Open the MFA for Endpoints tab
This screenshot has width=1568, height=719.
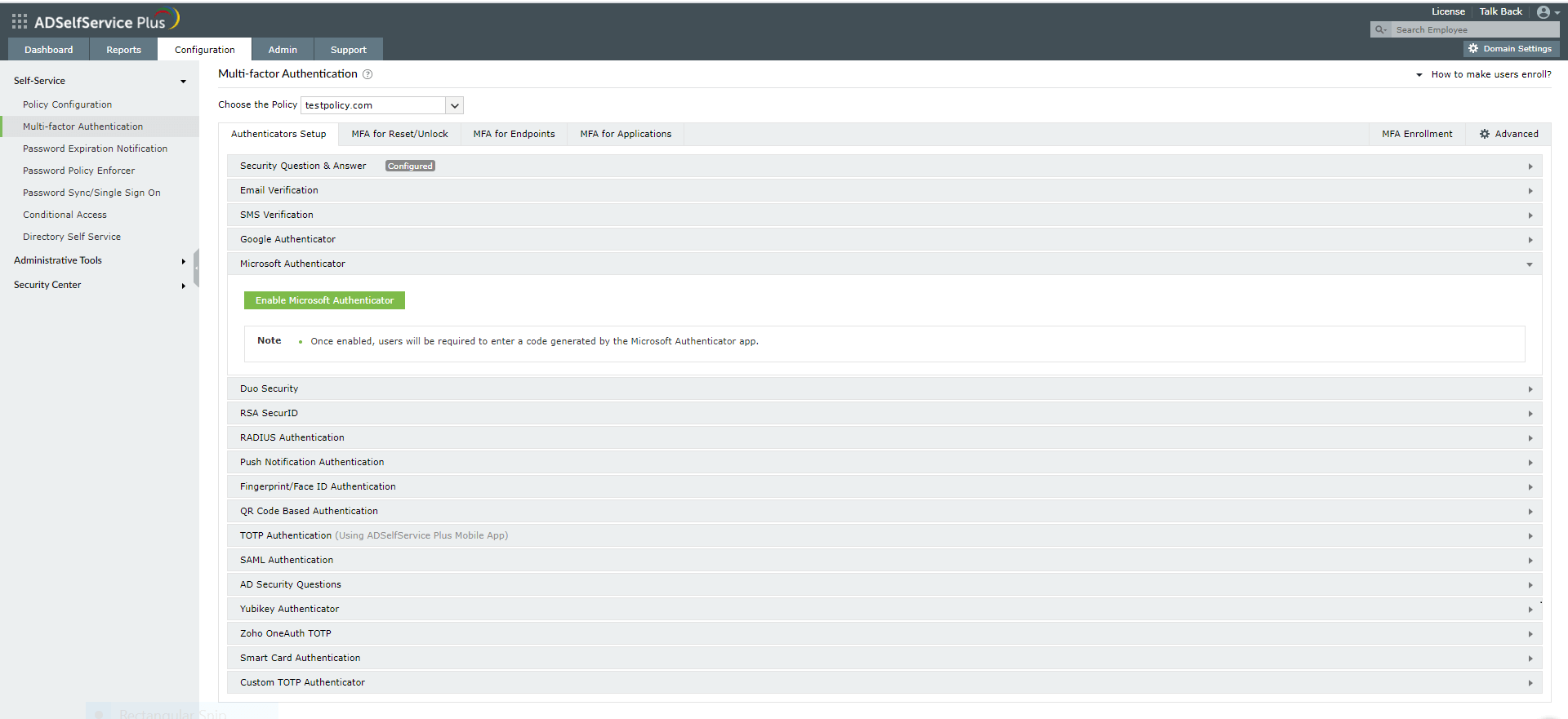click(x=514, y=134)
